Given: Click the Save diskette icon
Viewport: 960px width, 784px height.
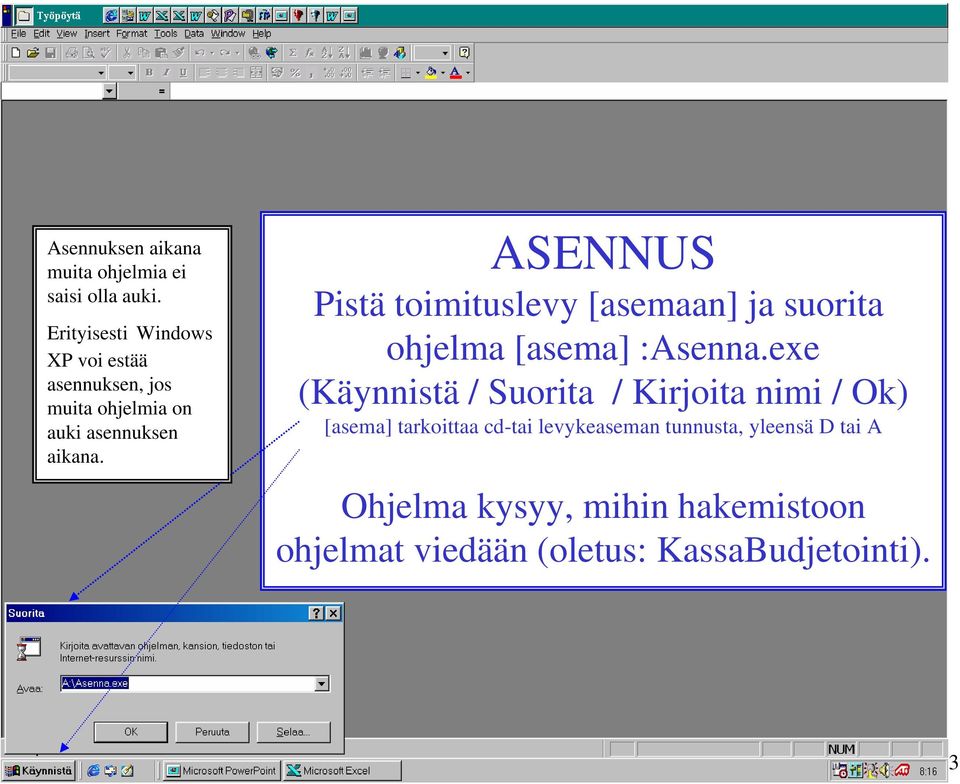Looking at the screenshot, I should pyautogui.click(x=51, y=53).
